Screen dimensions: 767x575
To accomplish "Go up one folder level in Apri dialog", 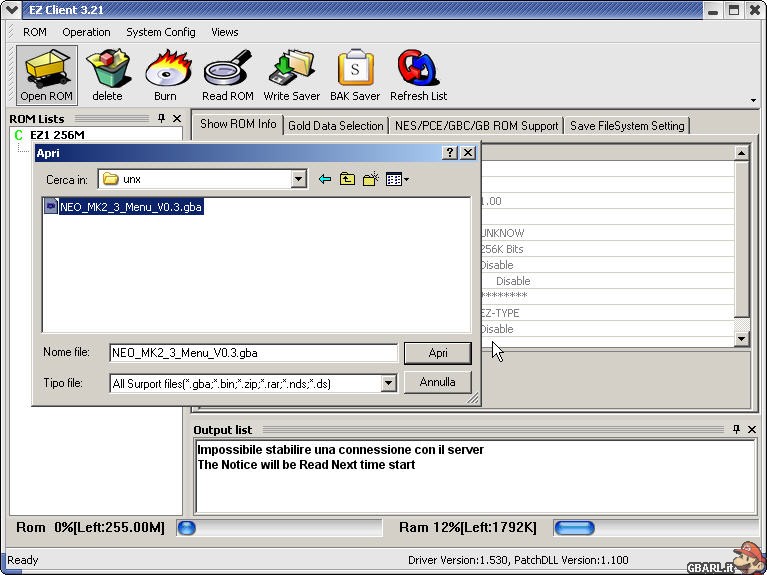I will tap(347, 179).
